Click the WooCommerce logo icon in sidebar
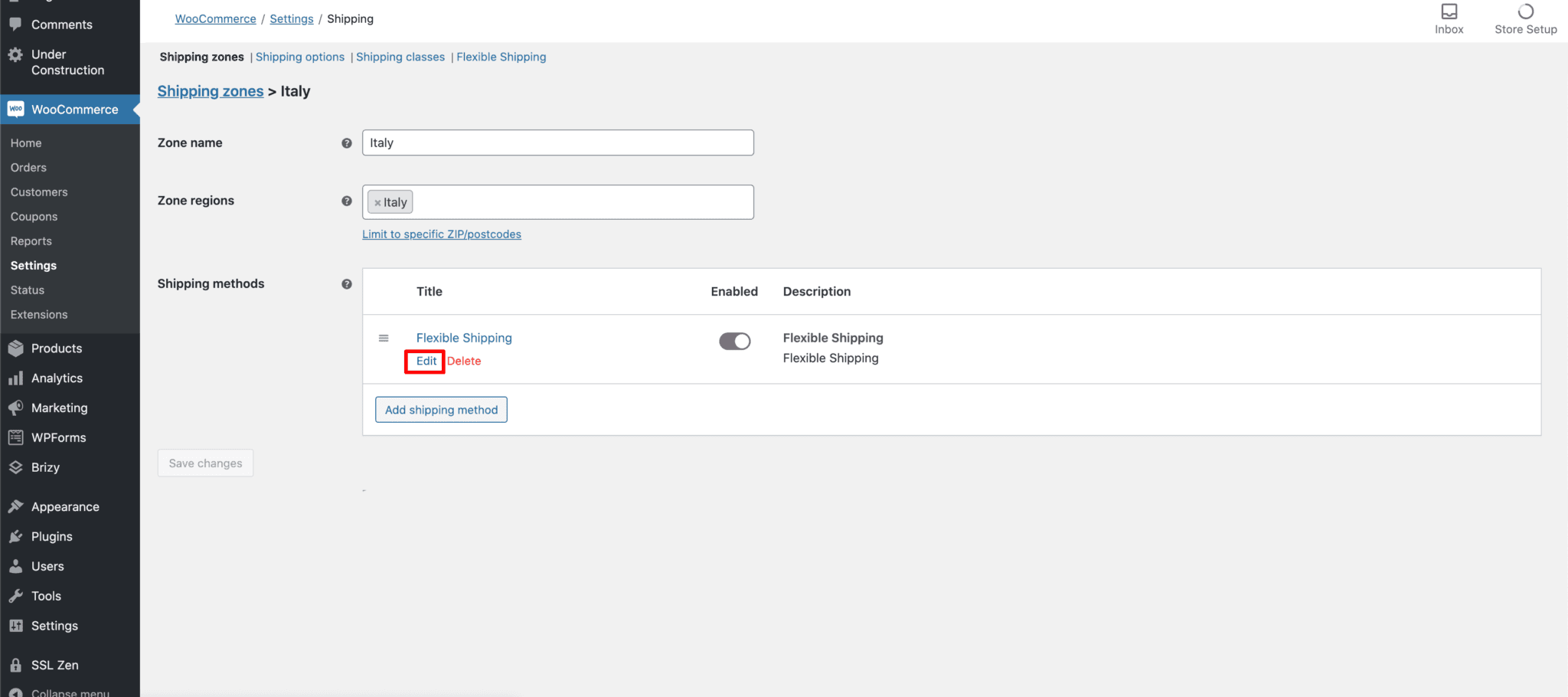 pos(16,109)
